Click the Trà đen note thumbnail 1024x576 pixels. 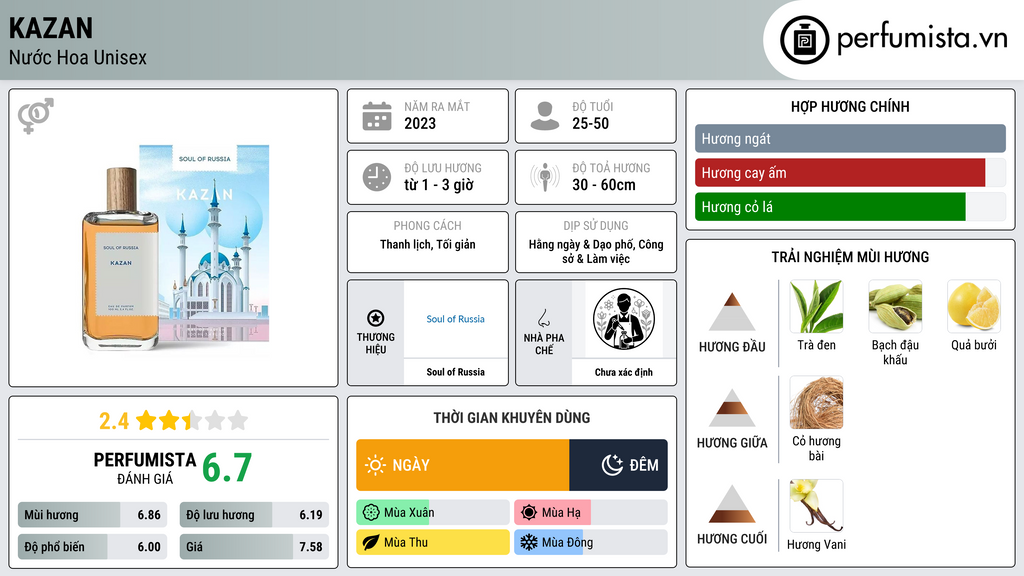coord(816,306)
